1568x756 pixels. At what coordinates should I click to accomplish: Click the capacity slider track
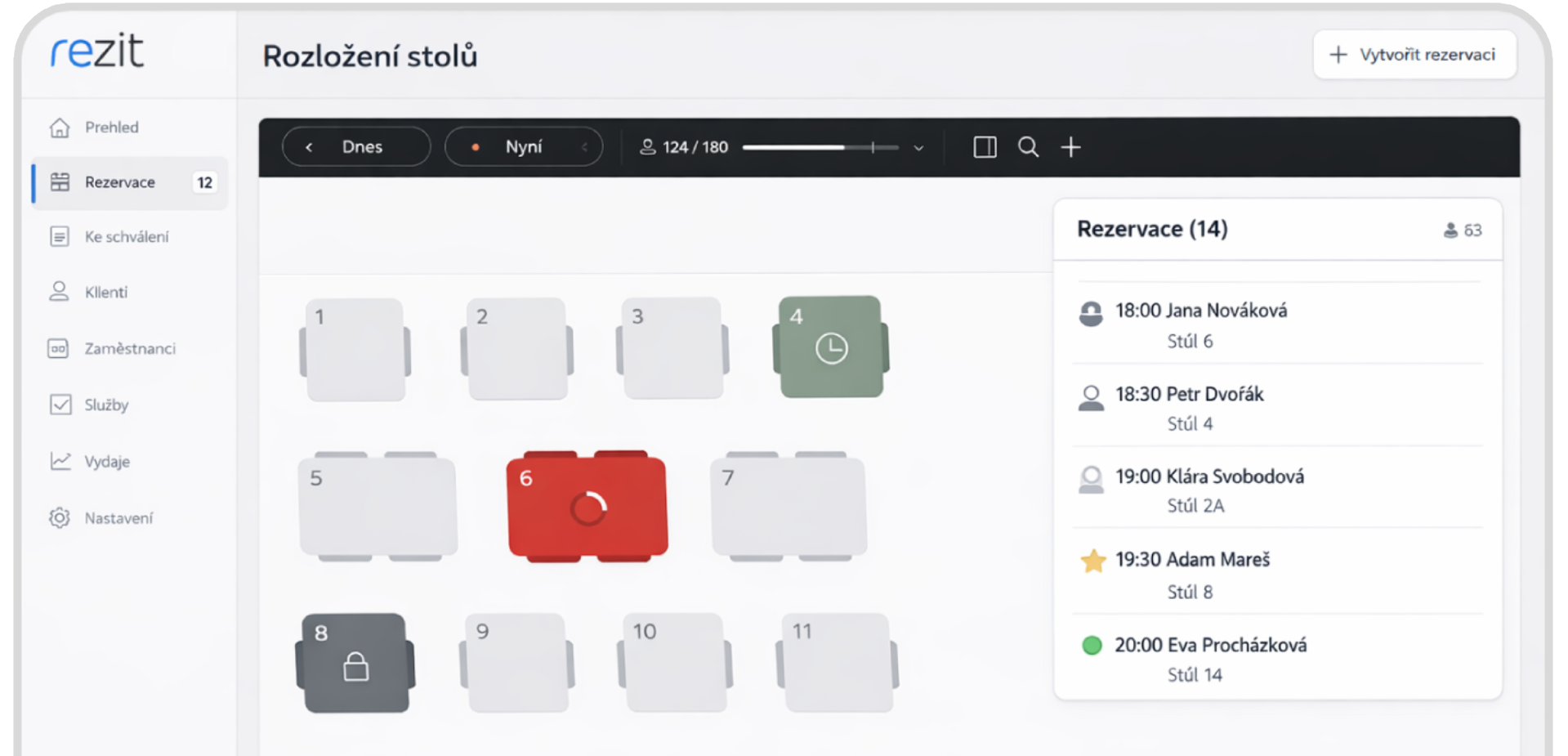(x=820, y=148)
